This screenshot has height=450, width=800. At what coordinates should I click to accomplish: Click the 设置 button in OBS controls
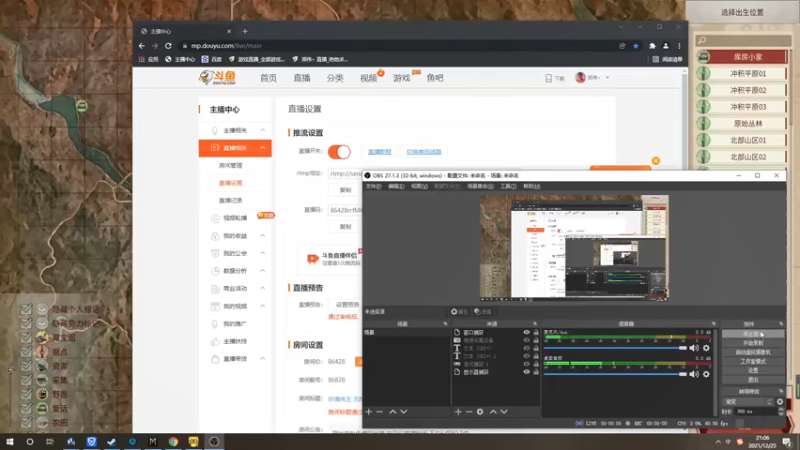(x=753, y=370)
